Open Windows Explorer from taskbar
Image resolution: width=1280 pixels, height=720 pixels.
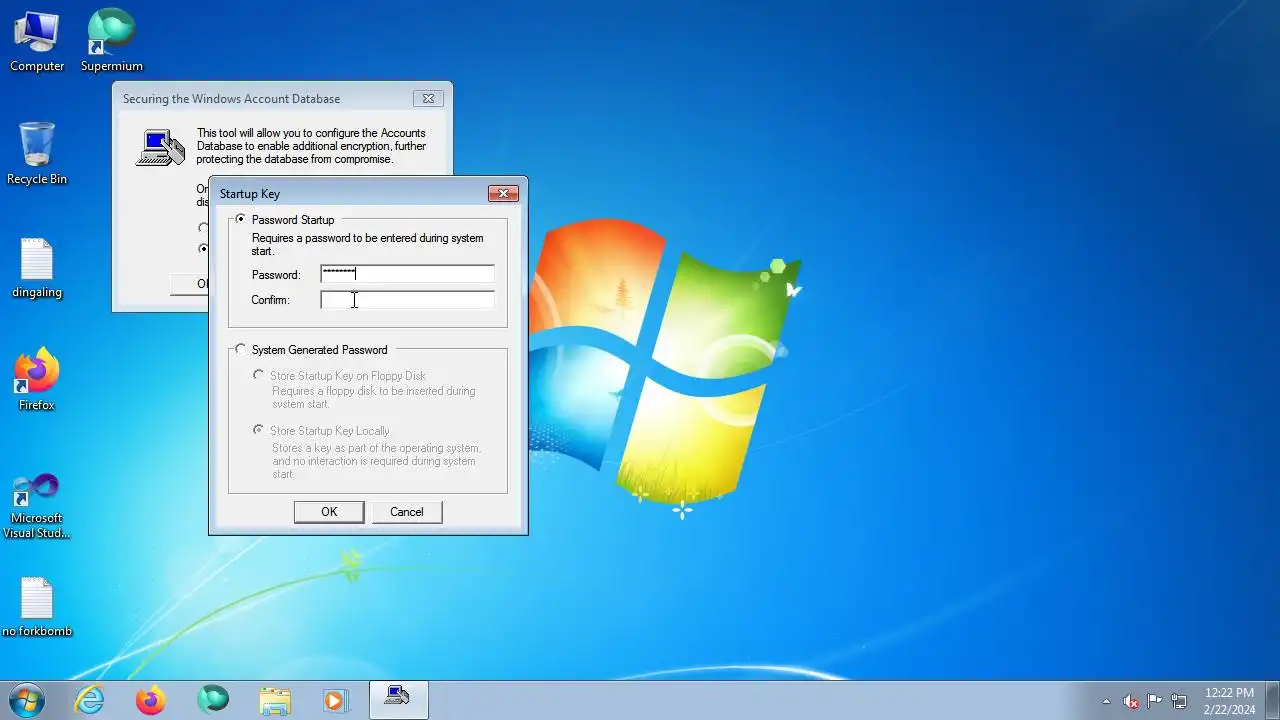(274, 700)
